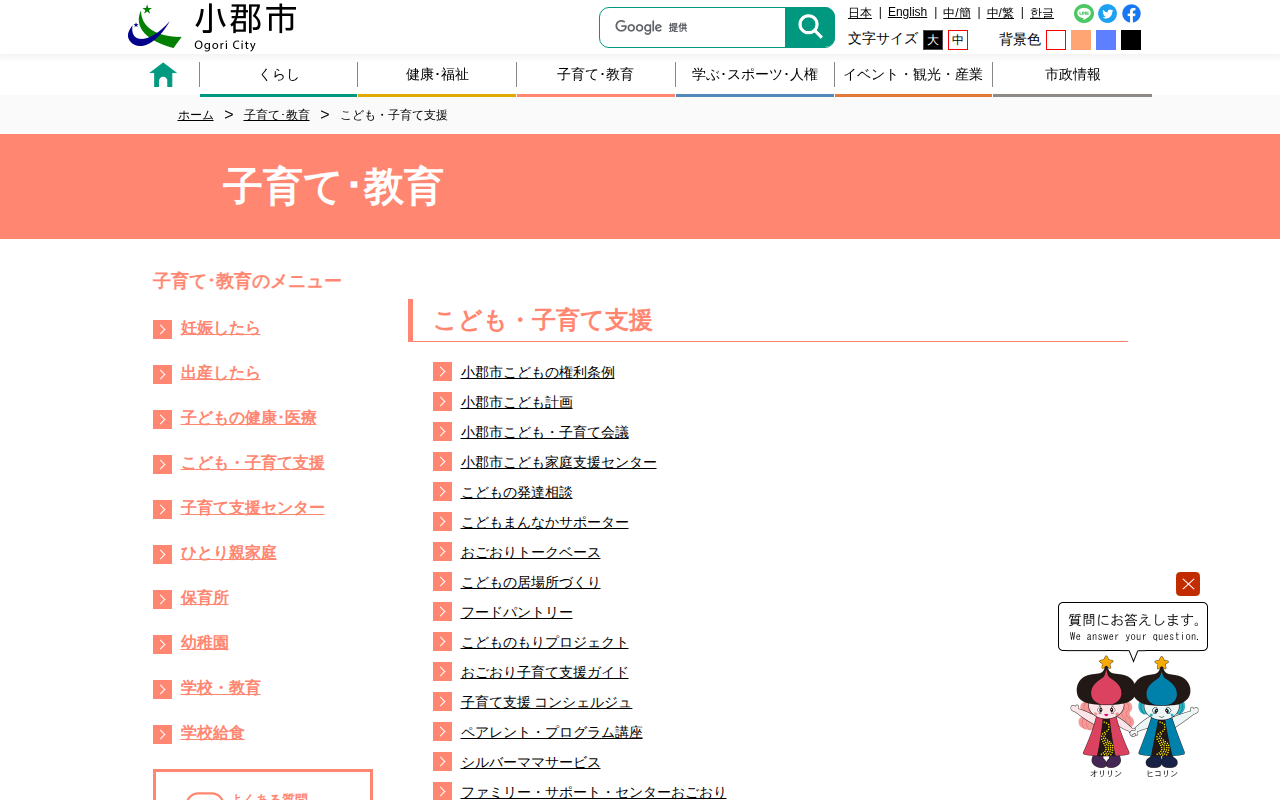
Task: Go to 子育て･教育 breadcrumb link
Action: (277, 115)
